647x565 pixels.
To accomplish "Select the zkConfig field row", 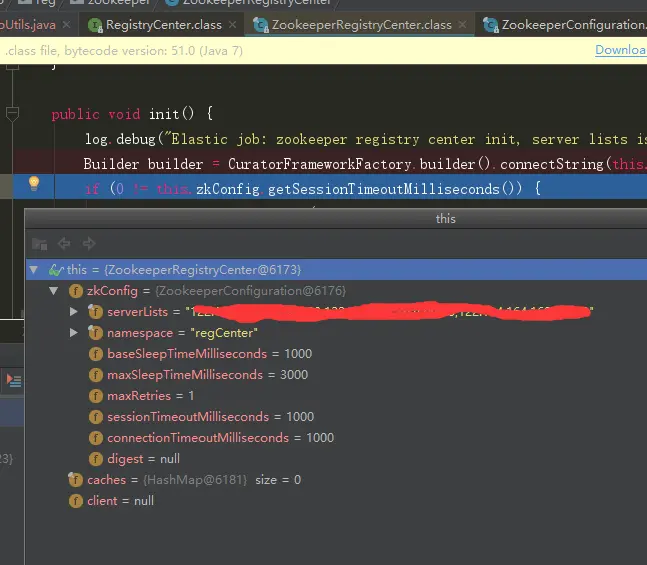I will (336, 291).
